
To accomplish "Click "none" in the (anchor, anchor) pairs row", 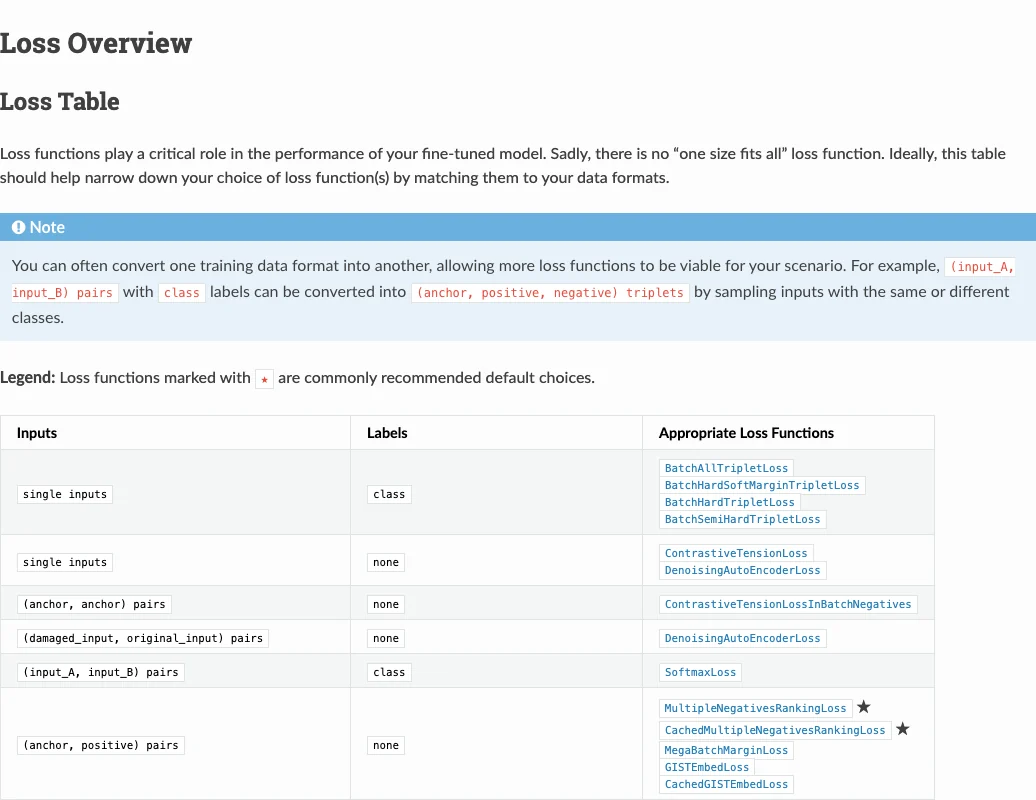I will (x=386, y=604).
